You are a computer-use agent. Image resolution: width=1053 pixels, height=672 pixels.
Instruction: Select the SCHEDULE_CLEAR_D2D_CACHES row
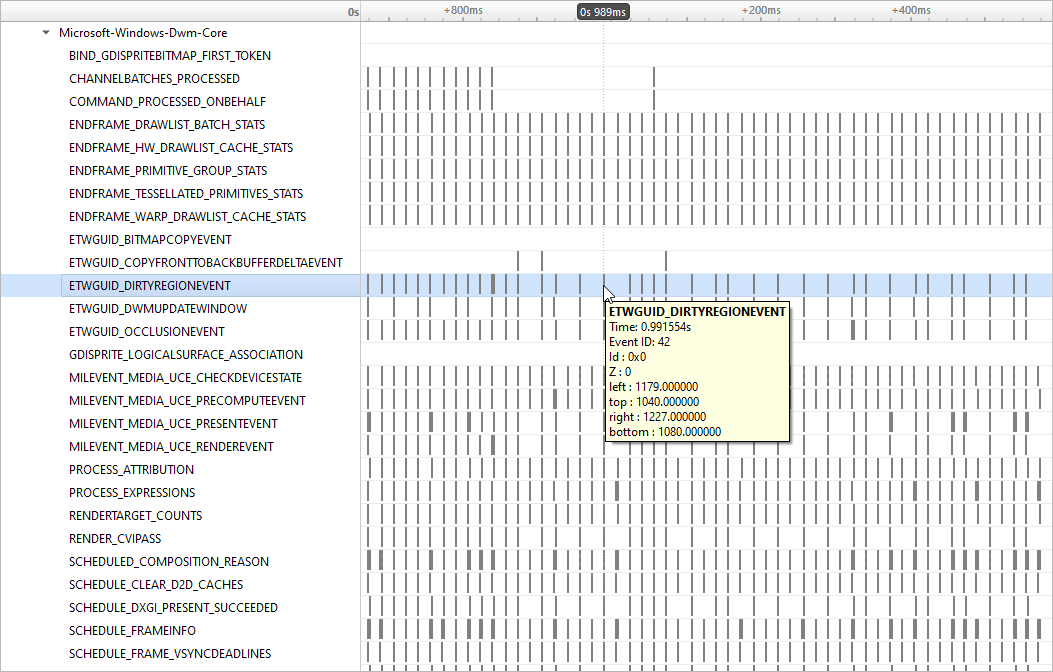pyautogui.click(x=155, y=584)
